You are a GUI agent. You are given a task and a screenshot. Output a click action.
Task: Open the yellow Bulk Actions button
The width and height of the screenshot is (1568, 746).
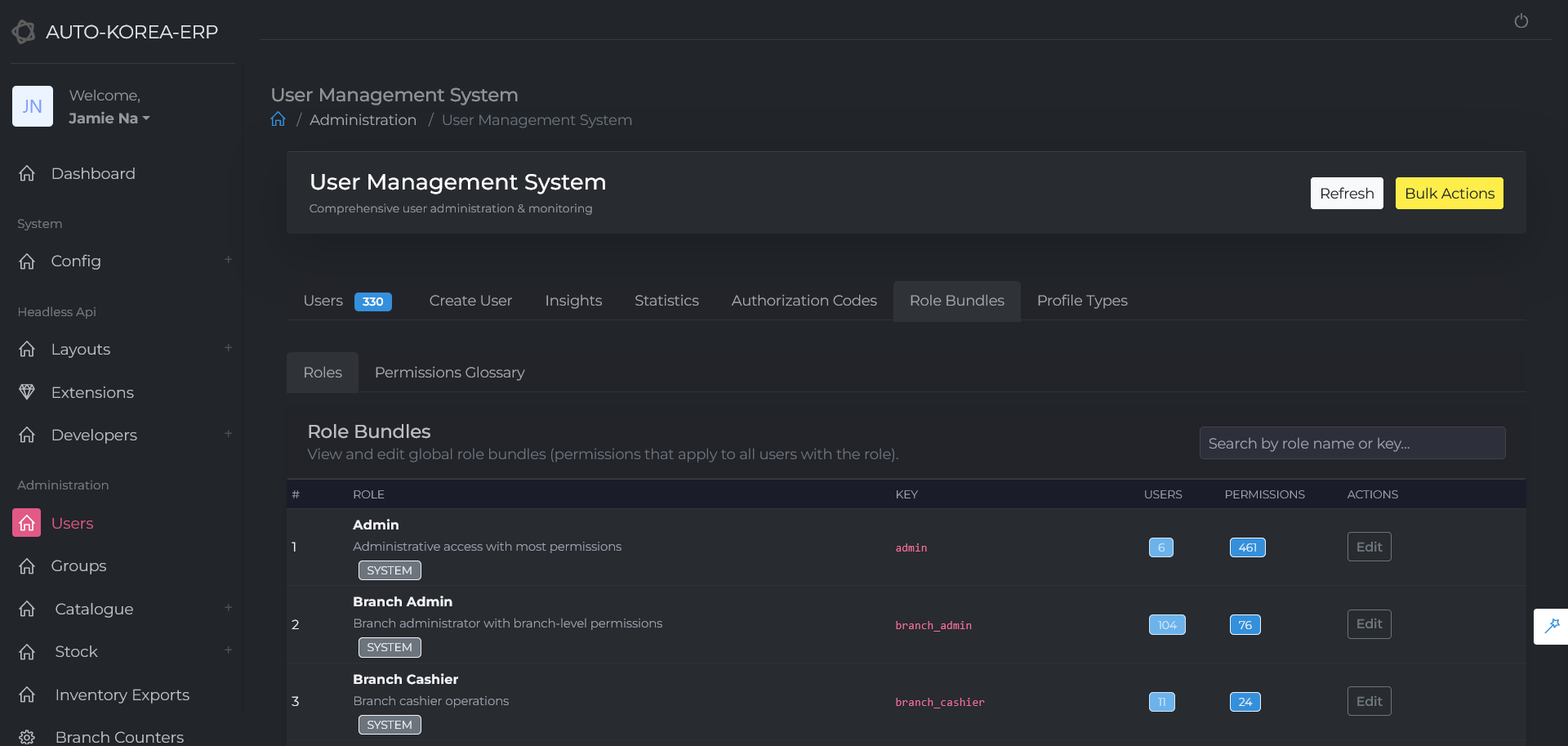tap(1449, 194)
